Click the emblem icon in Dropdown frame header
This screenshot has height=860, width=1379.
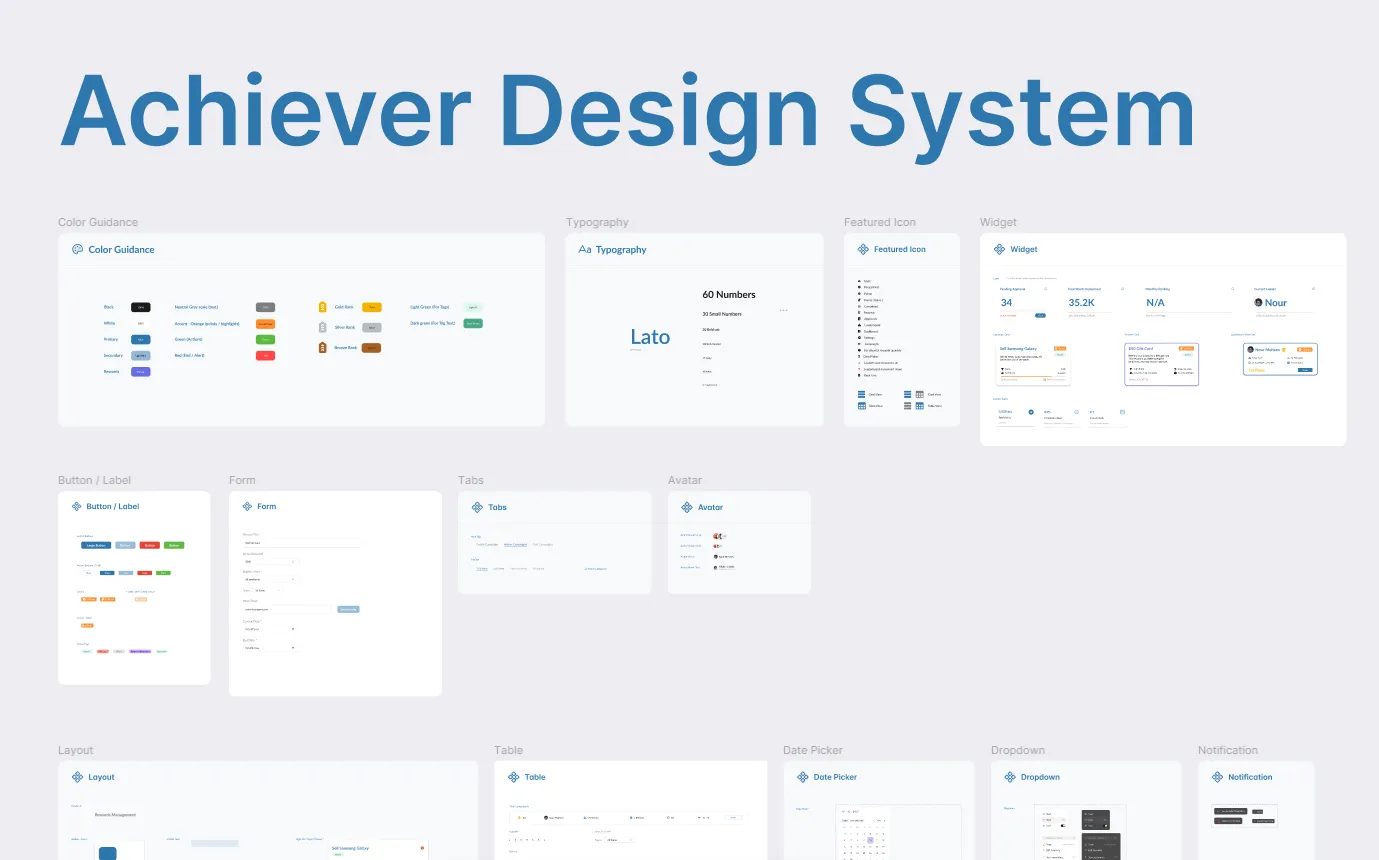1010,777
